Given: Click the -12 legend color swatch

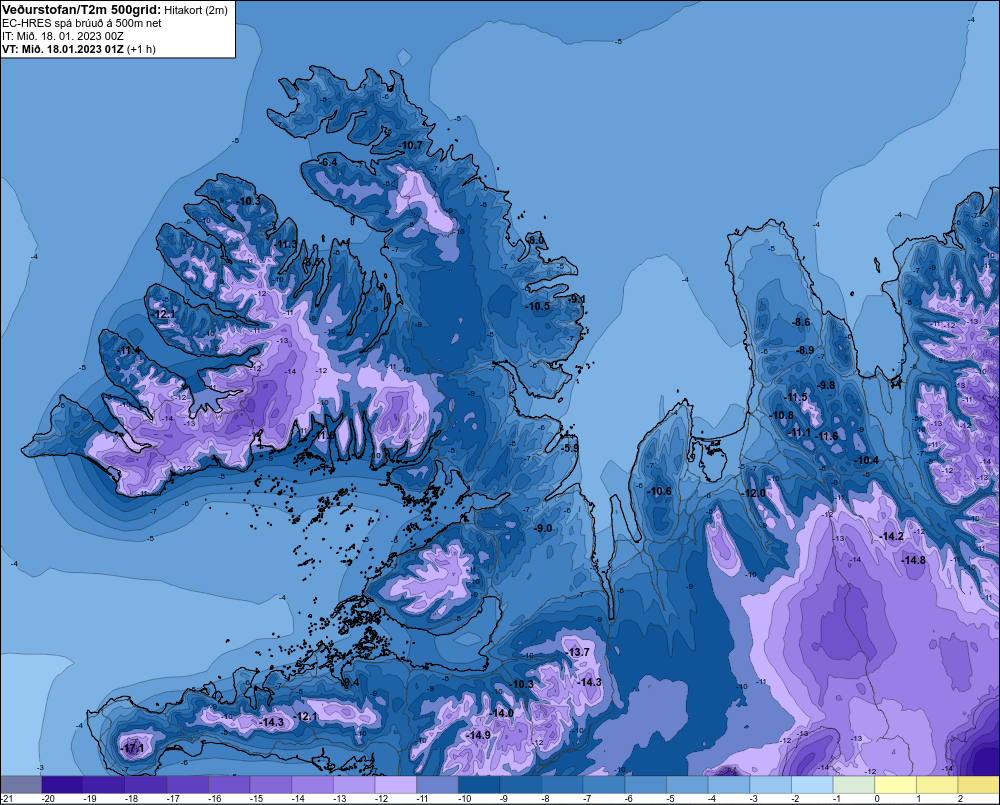Looking at the screenshot, I should pyautogui.click(x=395, y=784).
